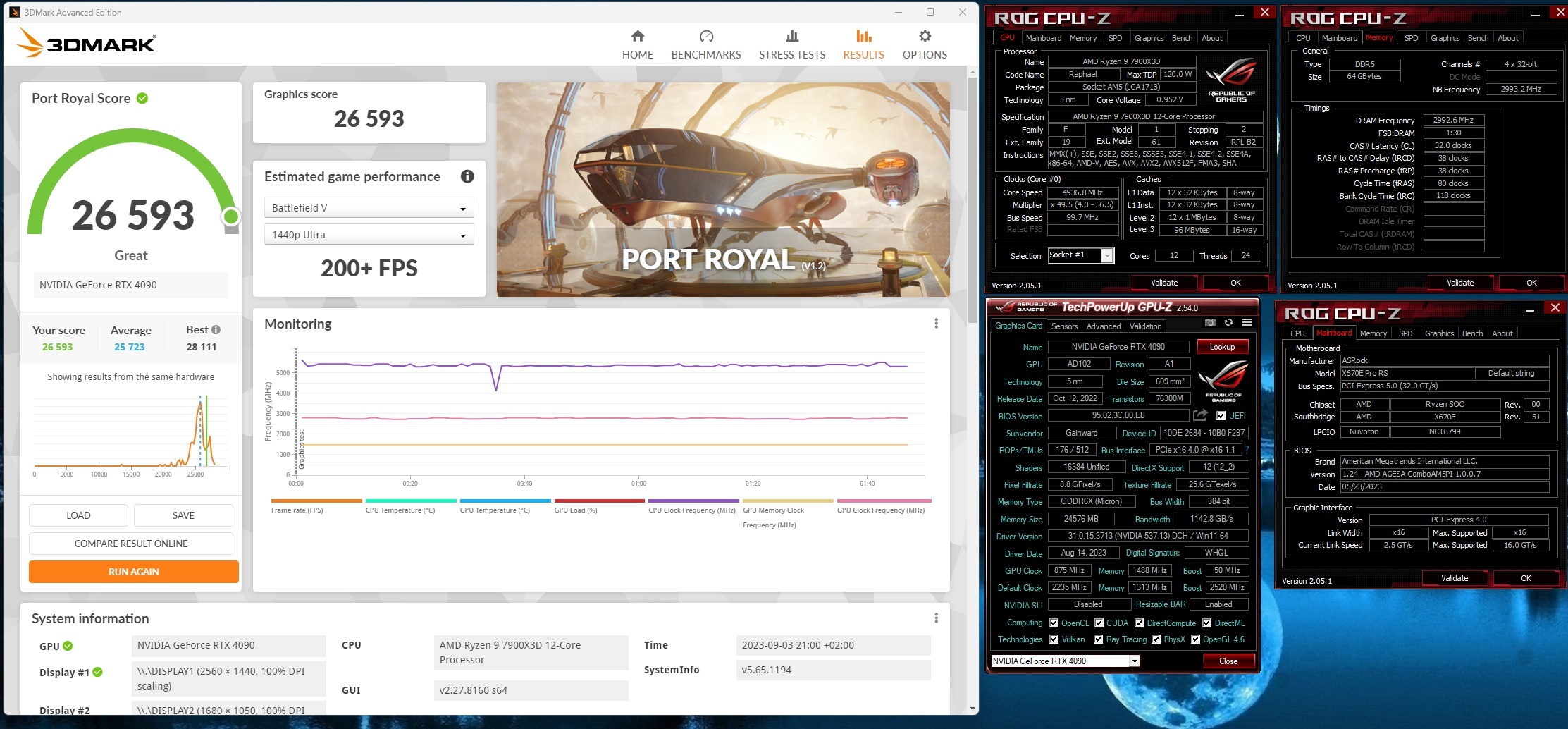The image size is (1568, 729).
Task: Switch to Advanced tab in GPU-Z
Action: [1103, 326]
